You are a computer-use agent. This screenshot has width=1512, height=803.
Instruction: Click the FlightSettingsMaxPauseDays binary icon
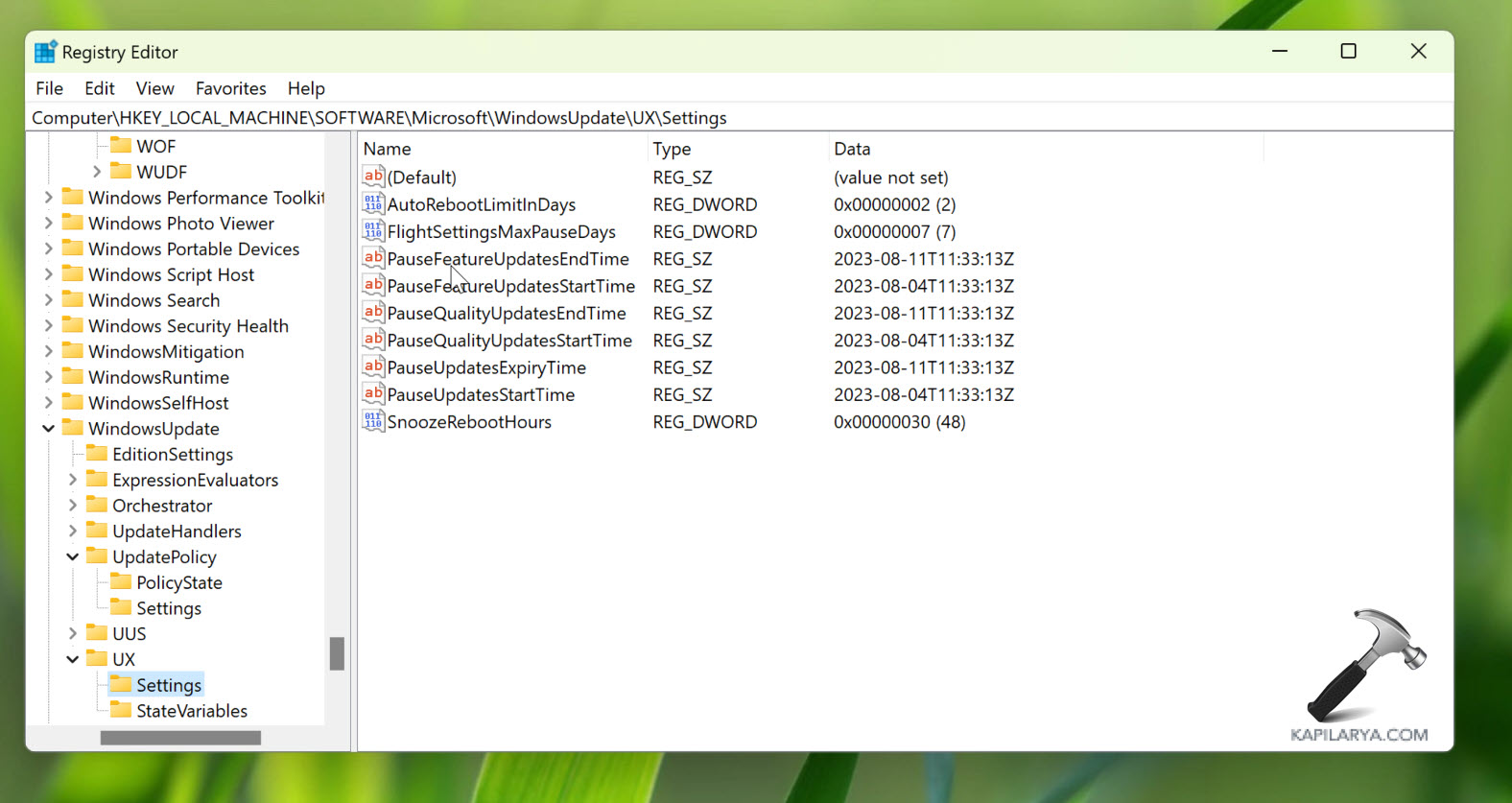[x=373, y=231]
